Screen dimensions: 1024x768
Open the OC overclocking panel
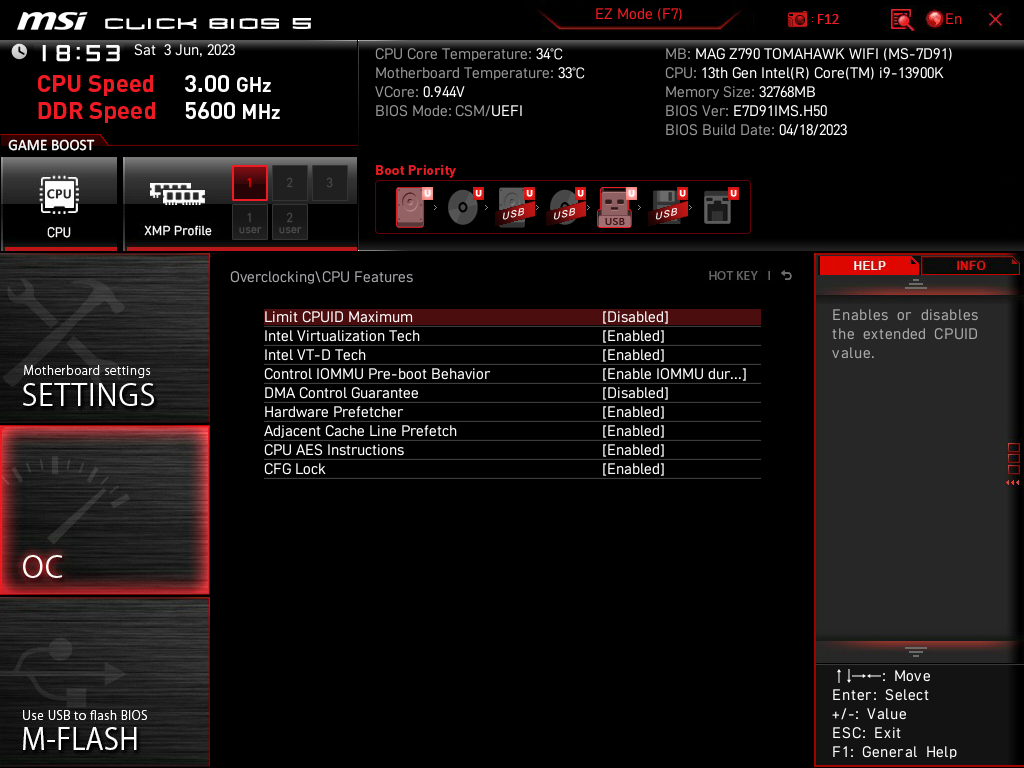coord(104,511)
